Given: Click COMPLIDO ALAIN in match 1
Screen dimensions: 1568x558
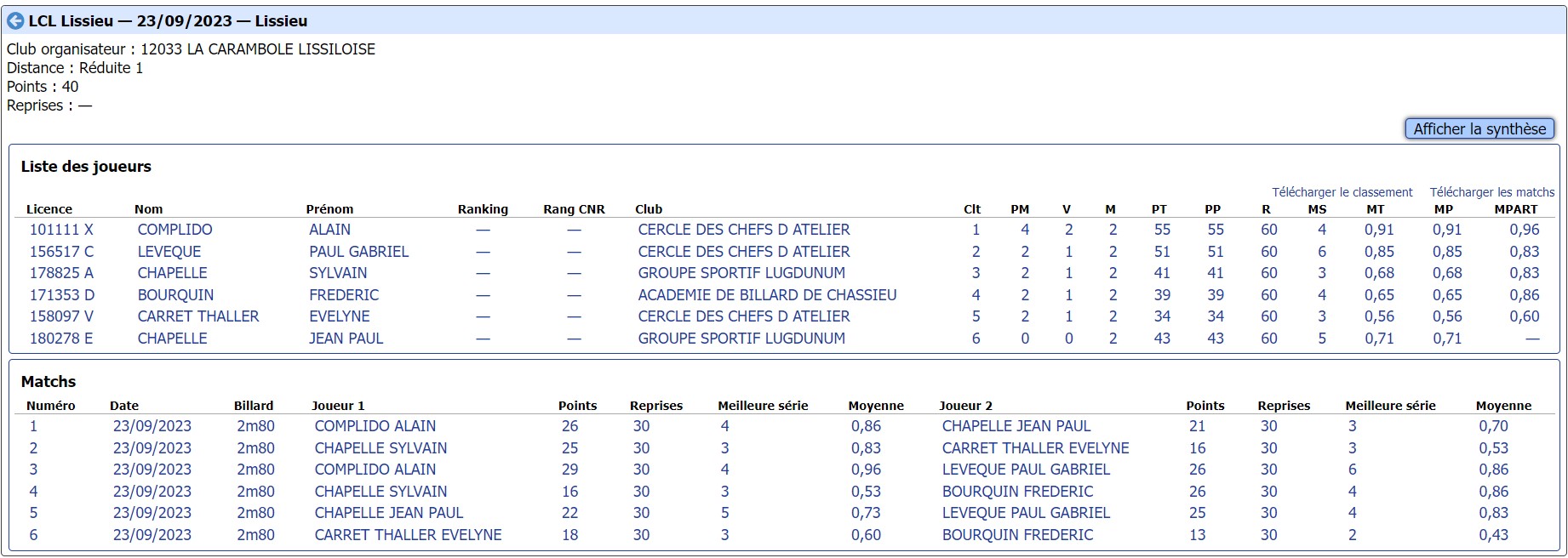Looking at the screenshot, I should click(x=375, y=426).
